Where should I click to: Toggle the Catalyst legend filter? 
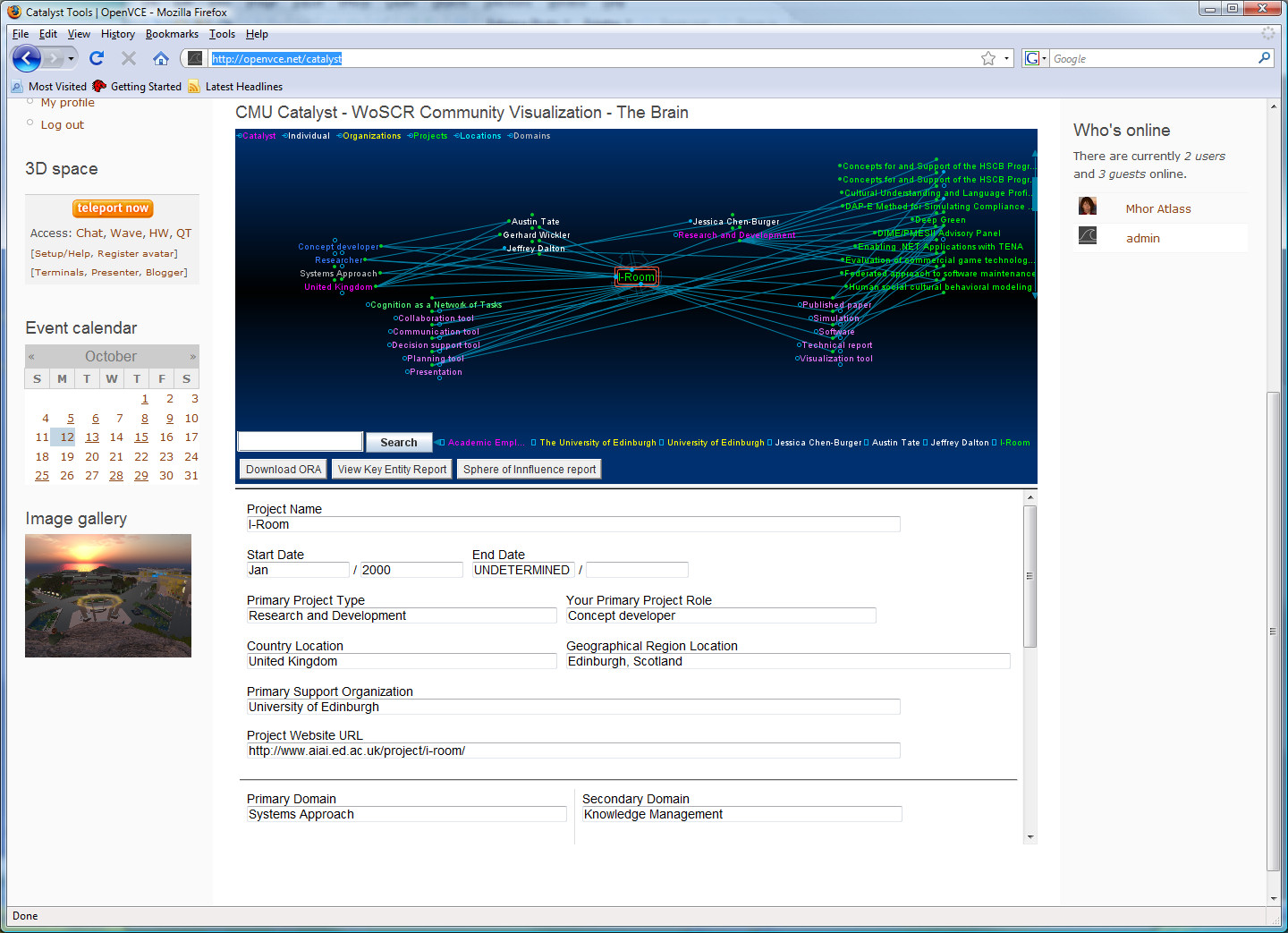point(257,136)
